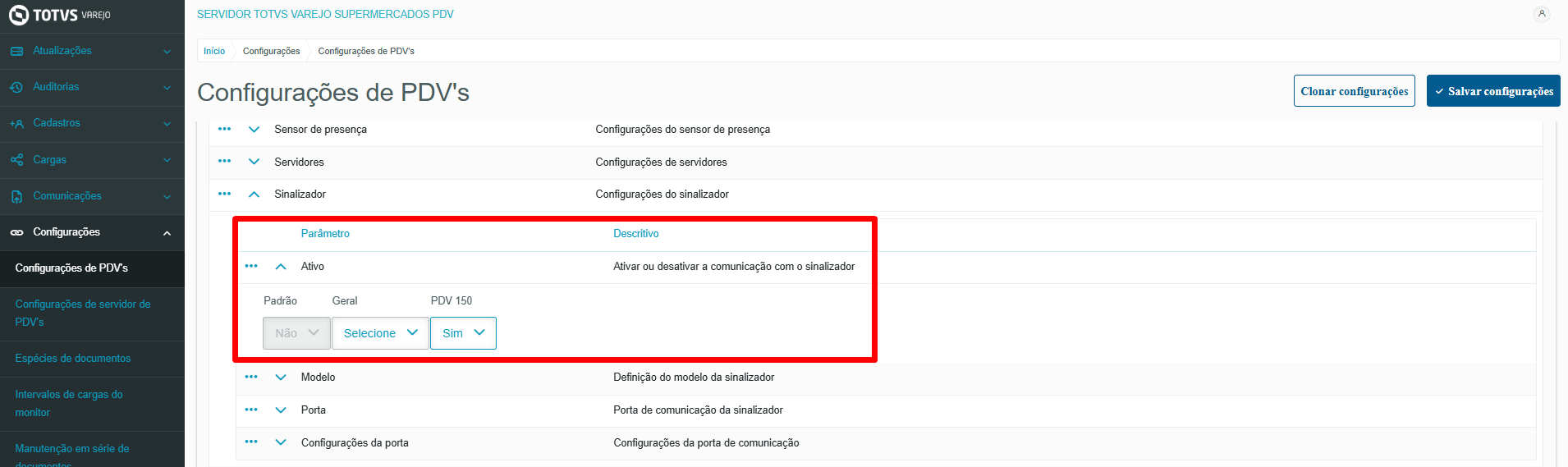Screen dimensions: 1568x467
Task: Expand the Servidores row
Action: coord(254,162)
